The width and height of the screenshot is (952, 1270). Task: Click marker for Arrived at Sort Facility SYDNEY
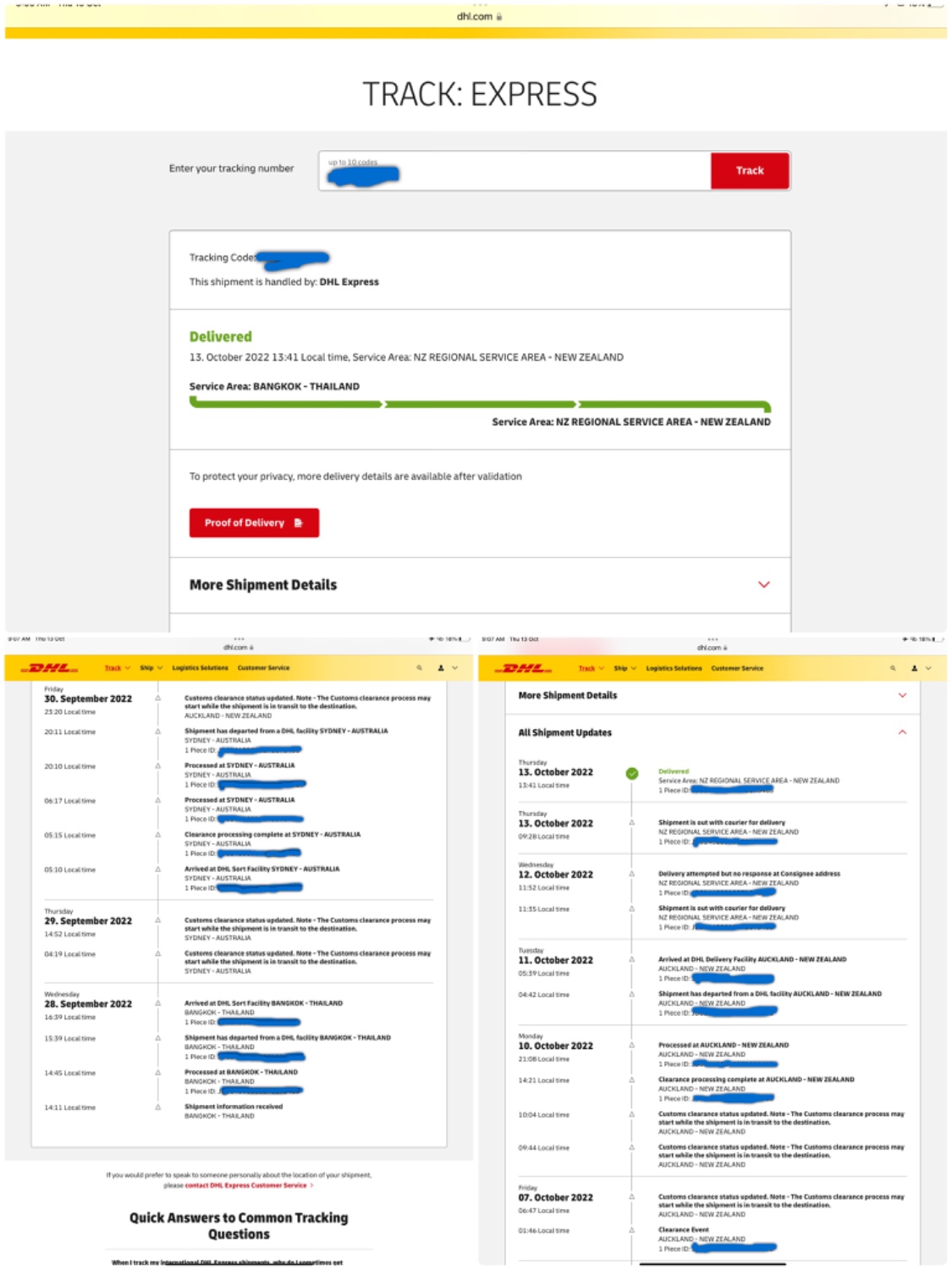(x=158, y=870)
